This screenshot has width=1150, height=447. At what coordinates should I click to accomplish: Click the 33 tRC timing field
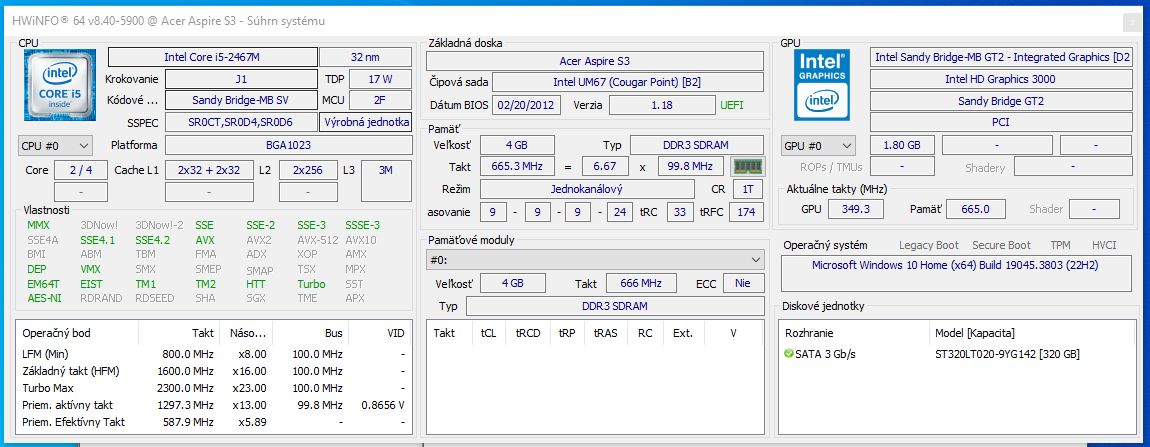point(679,212)
